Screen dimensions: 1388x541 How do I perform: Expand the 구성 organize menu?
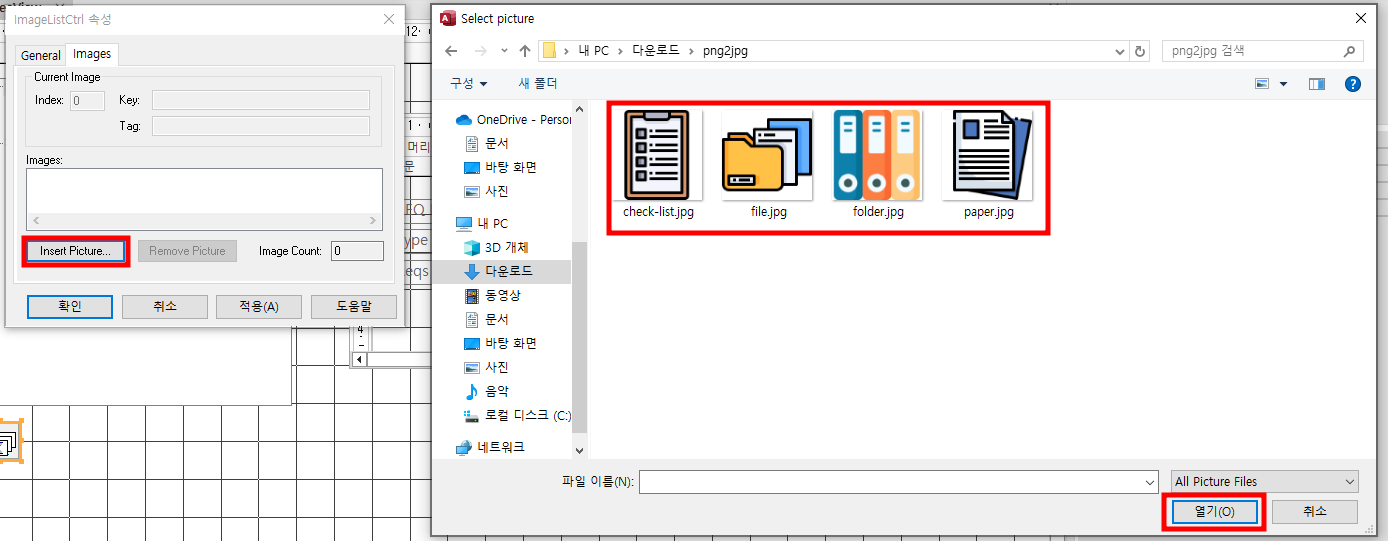(x=468, y=84)
